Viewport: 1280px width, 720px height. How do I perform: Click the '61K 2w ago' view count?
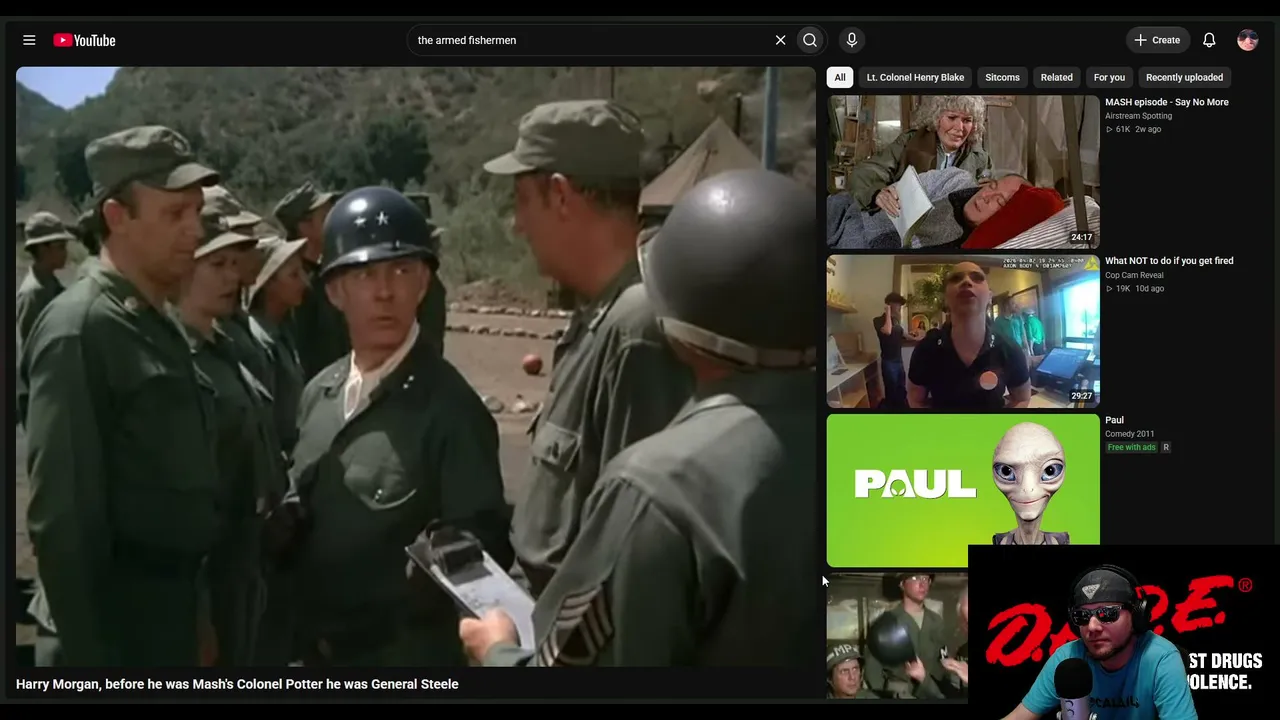(1133, 129)
